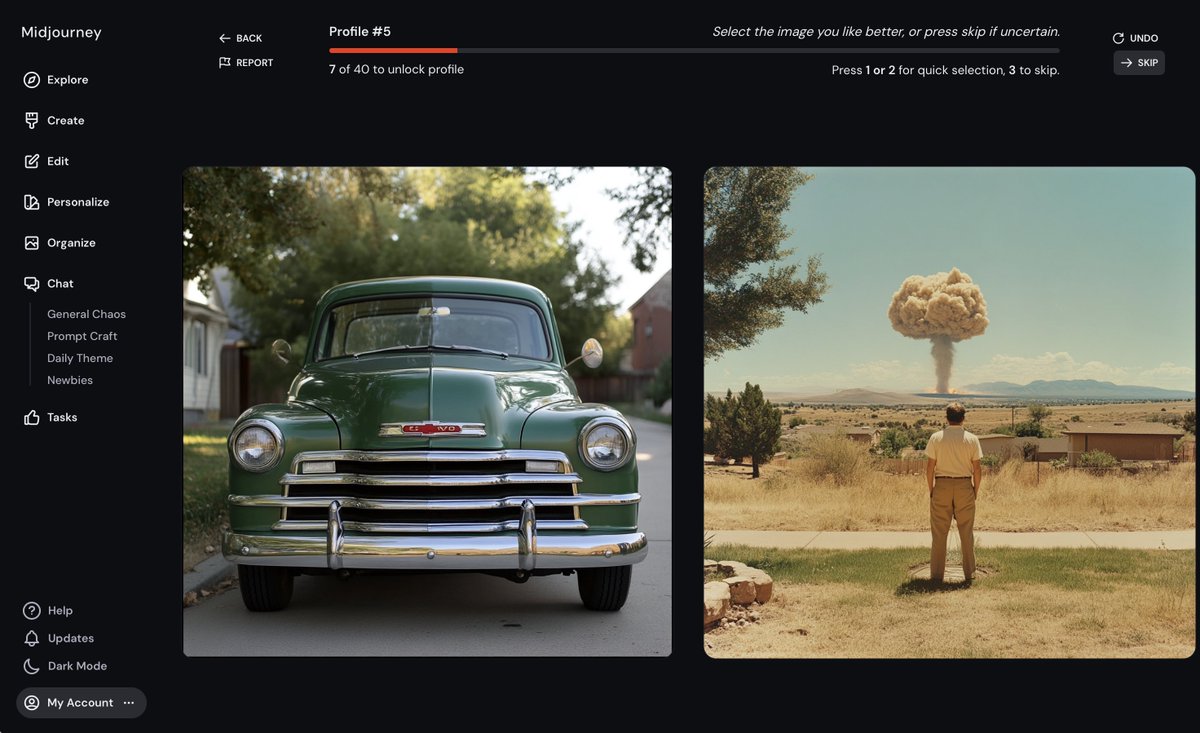
Task: Go back using the Back link
Action: pyautogui.click(x=241, y=38)
